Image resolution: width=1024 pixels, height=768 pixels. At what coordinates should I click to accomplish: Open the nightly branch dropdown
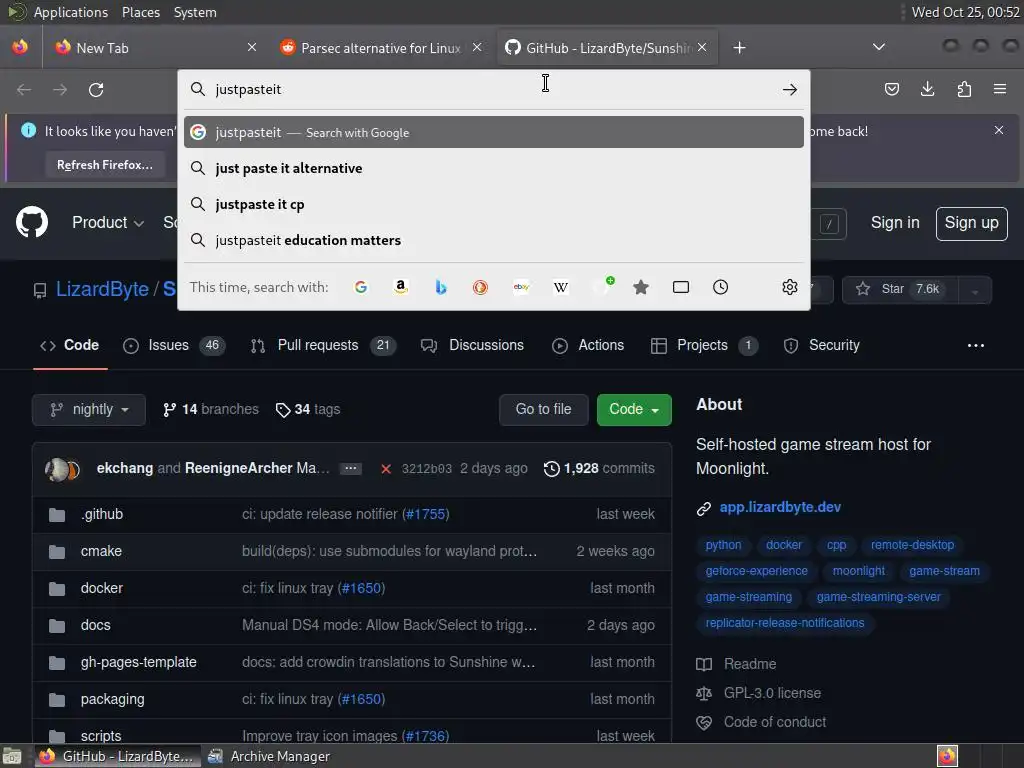click(89, 409)
